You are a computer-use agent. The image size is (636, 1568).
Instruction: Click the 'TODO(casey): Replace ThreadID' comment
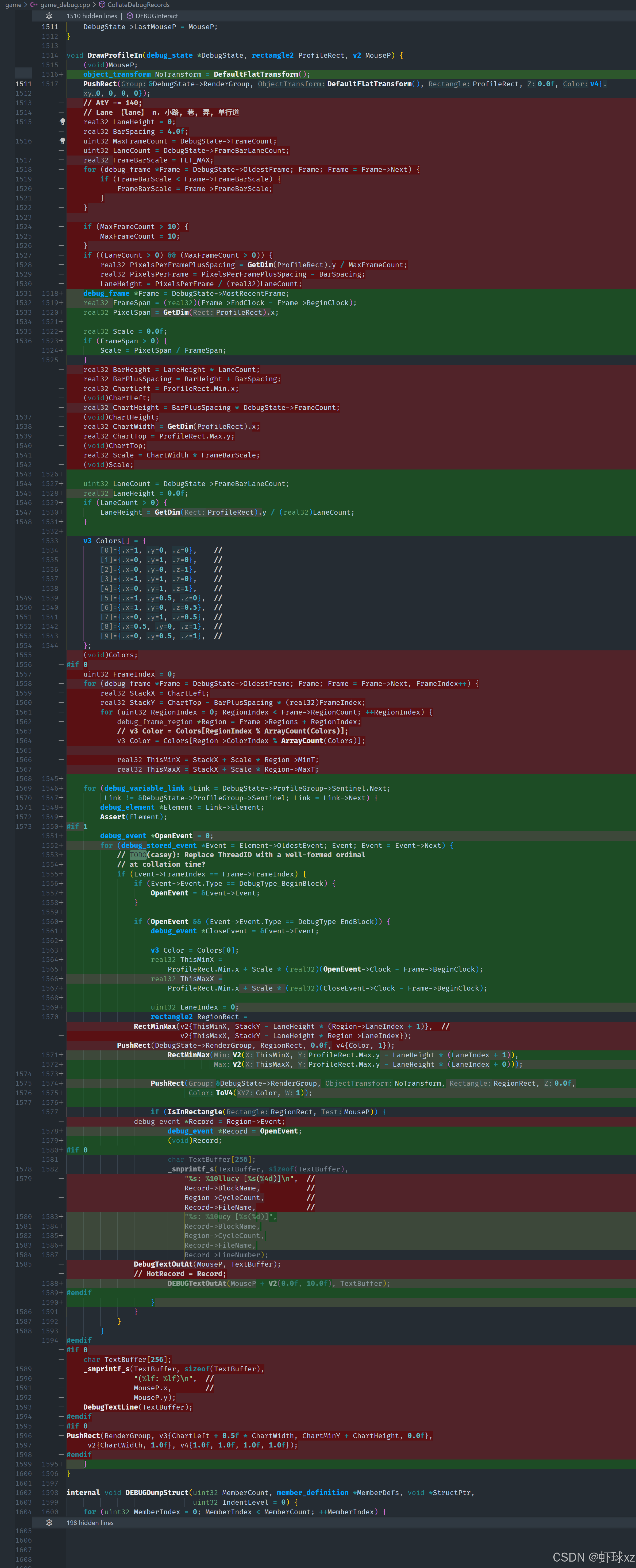click(x=241, y=855)
